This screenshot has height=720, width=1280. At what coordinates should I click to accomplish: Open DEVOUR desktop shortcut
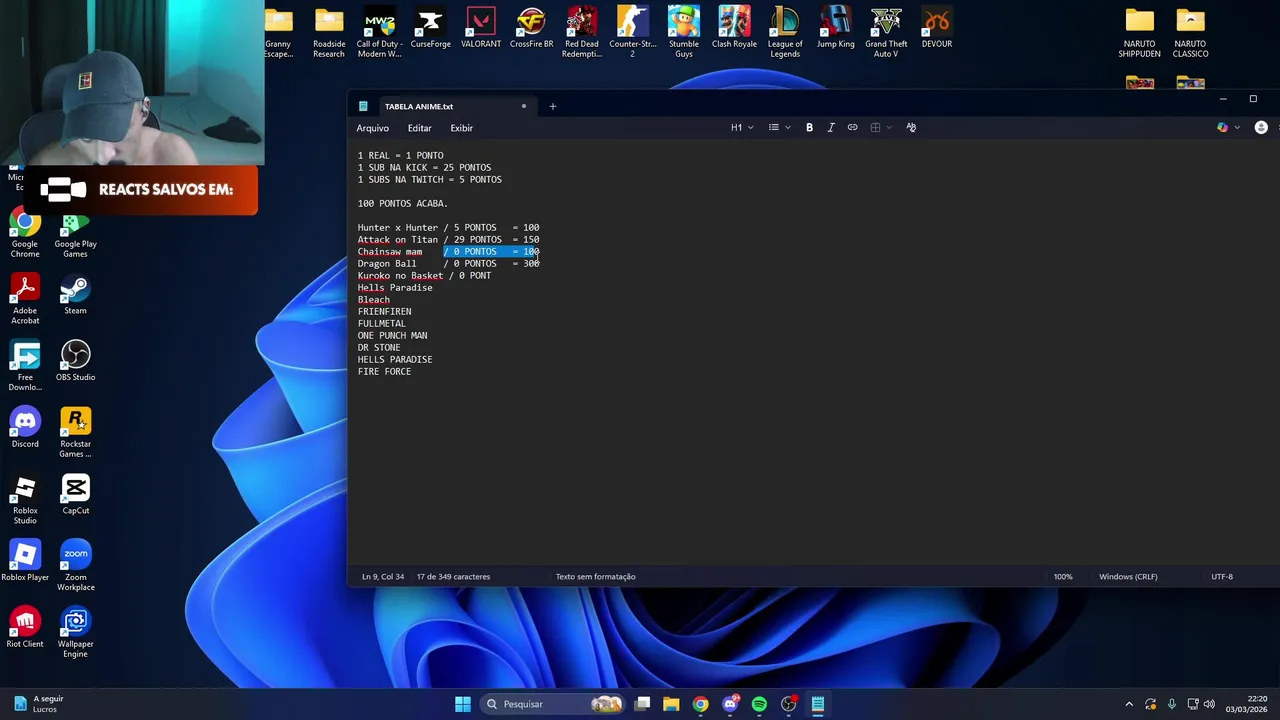click(x=937, y=28)
